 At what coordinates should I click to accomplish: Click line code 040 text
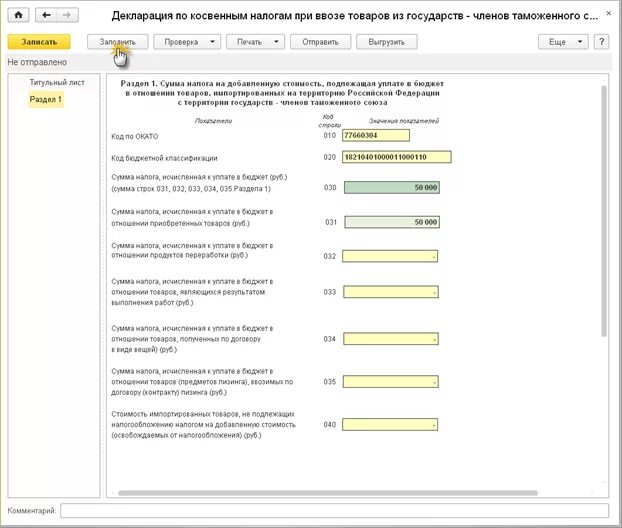(330, 424)
